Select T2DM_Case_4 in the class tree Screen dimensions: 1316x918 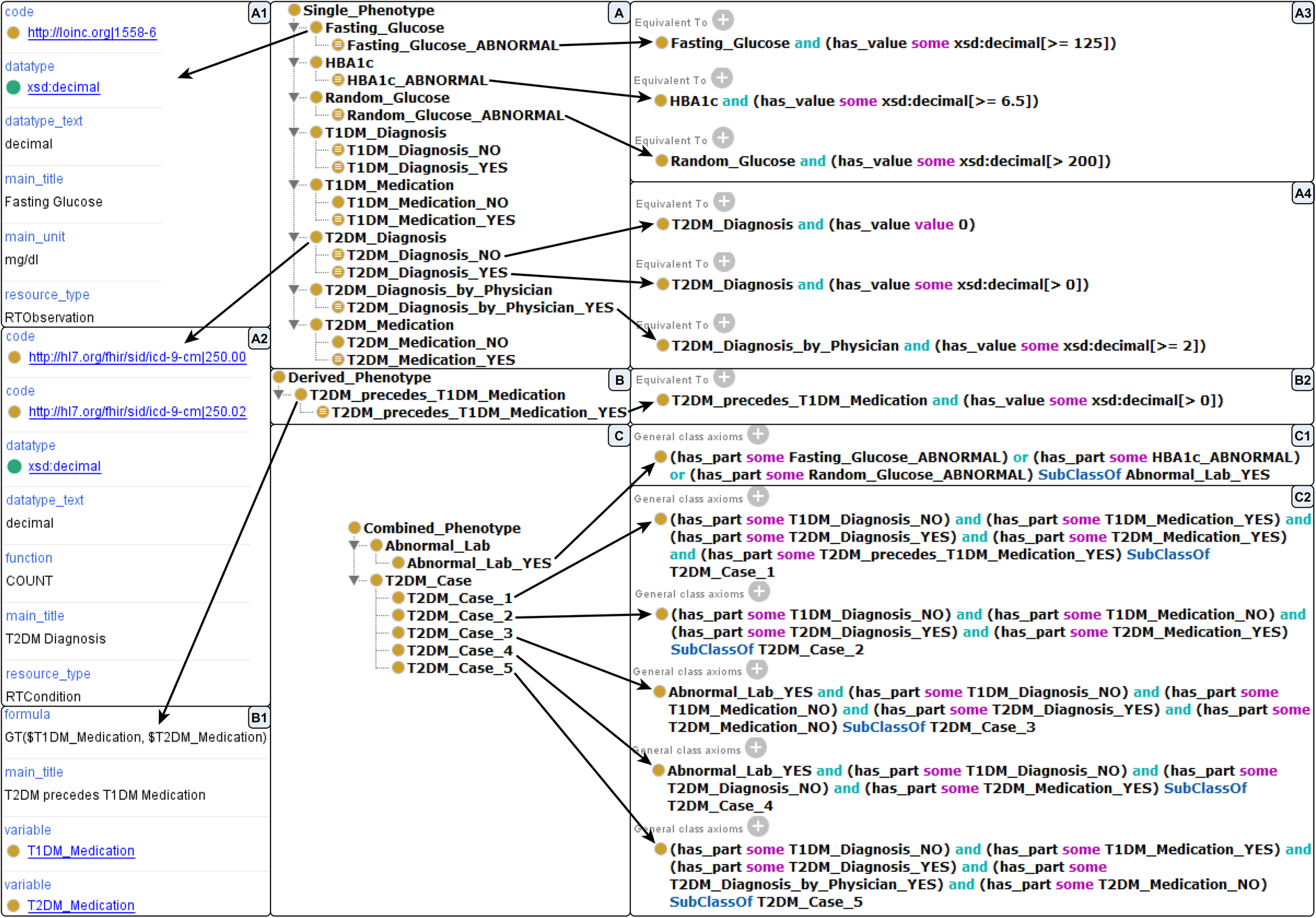click(460, 651)
